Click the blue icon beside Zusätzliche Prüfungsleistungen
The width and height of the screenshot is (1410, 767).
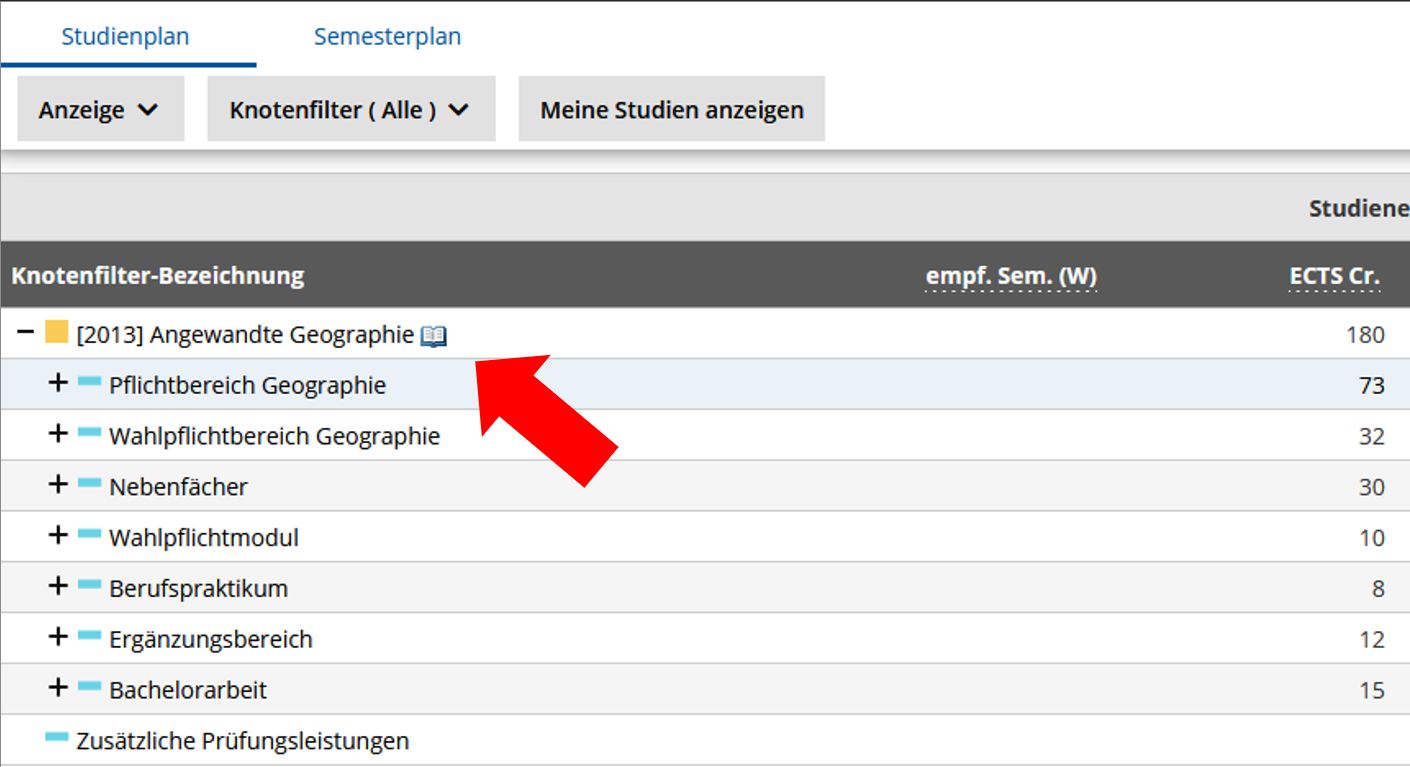click(57, 737)
